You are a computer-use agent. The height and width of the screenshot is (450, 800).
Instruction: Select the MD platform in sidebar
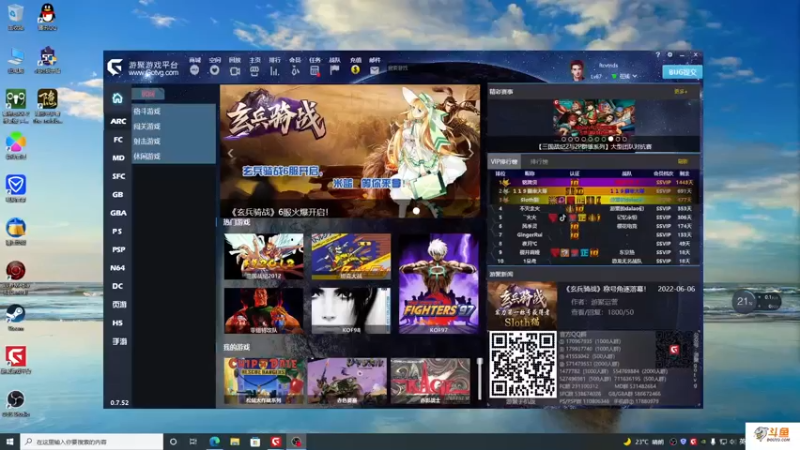(118, 158)
